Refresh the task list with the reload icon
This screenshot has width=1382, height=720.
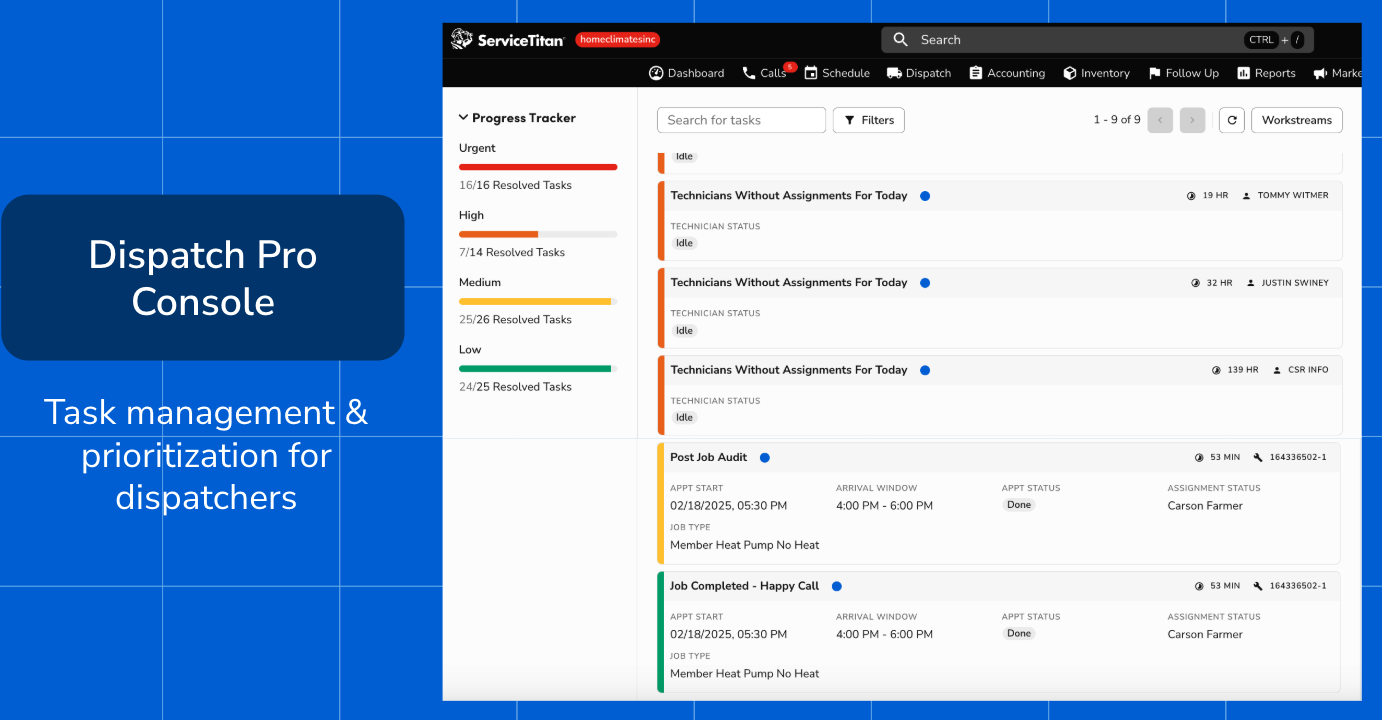(1231, 120)
